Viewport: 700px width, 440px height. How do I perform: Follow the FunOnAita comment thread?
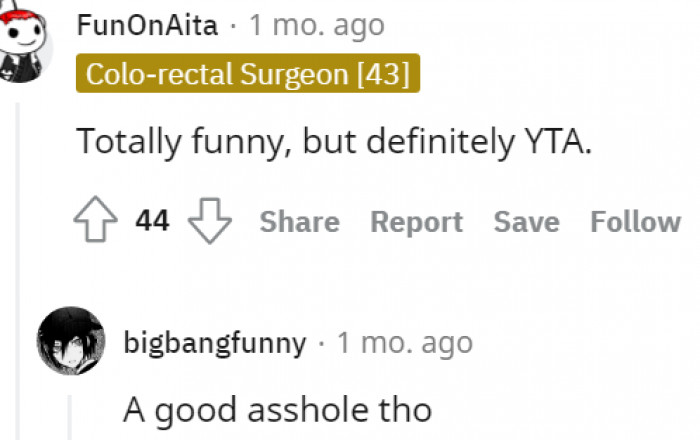(635, 221)
